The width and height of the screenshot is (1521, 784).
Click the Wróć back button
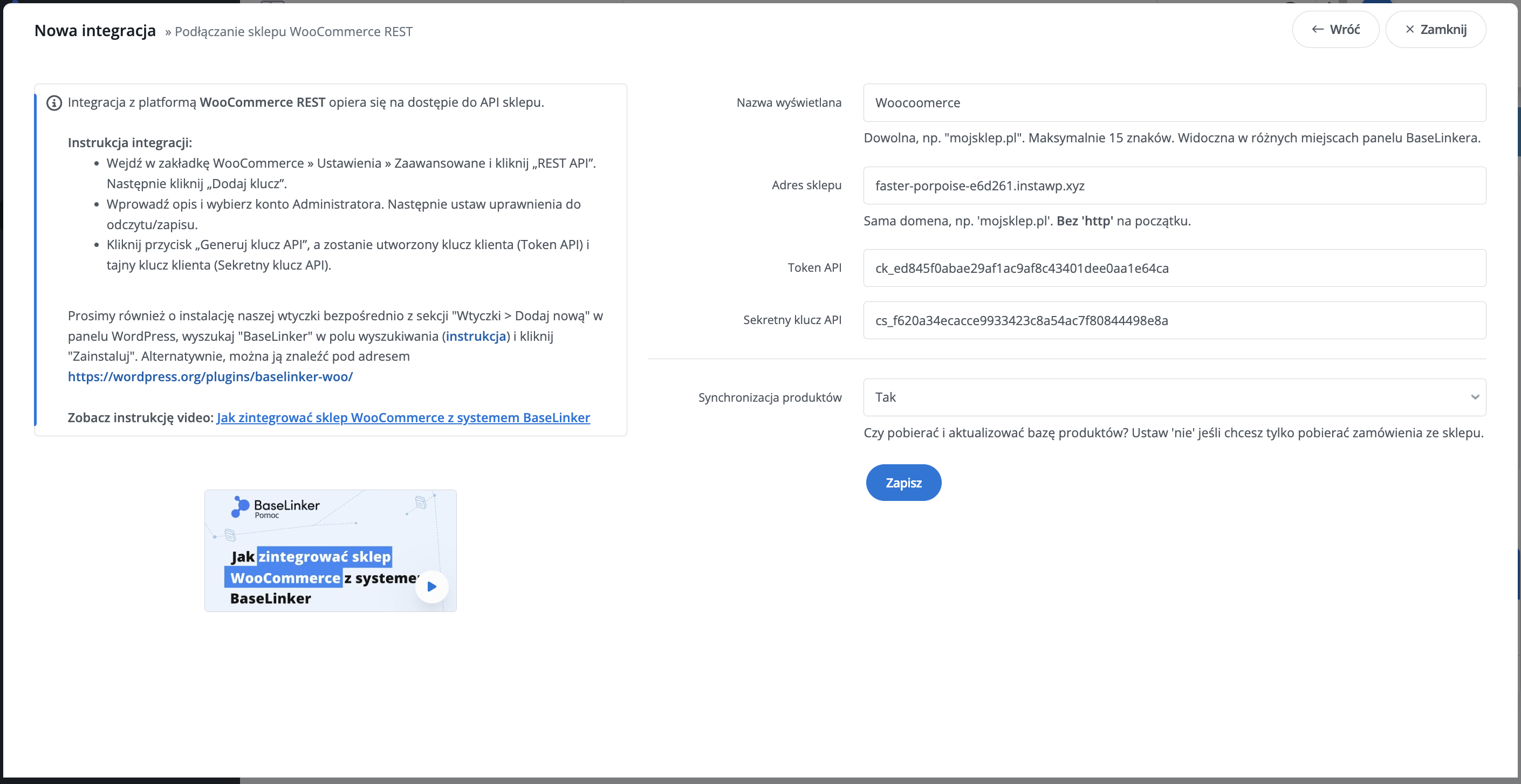click(x=1335, y=30)
